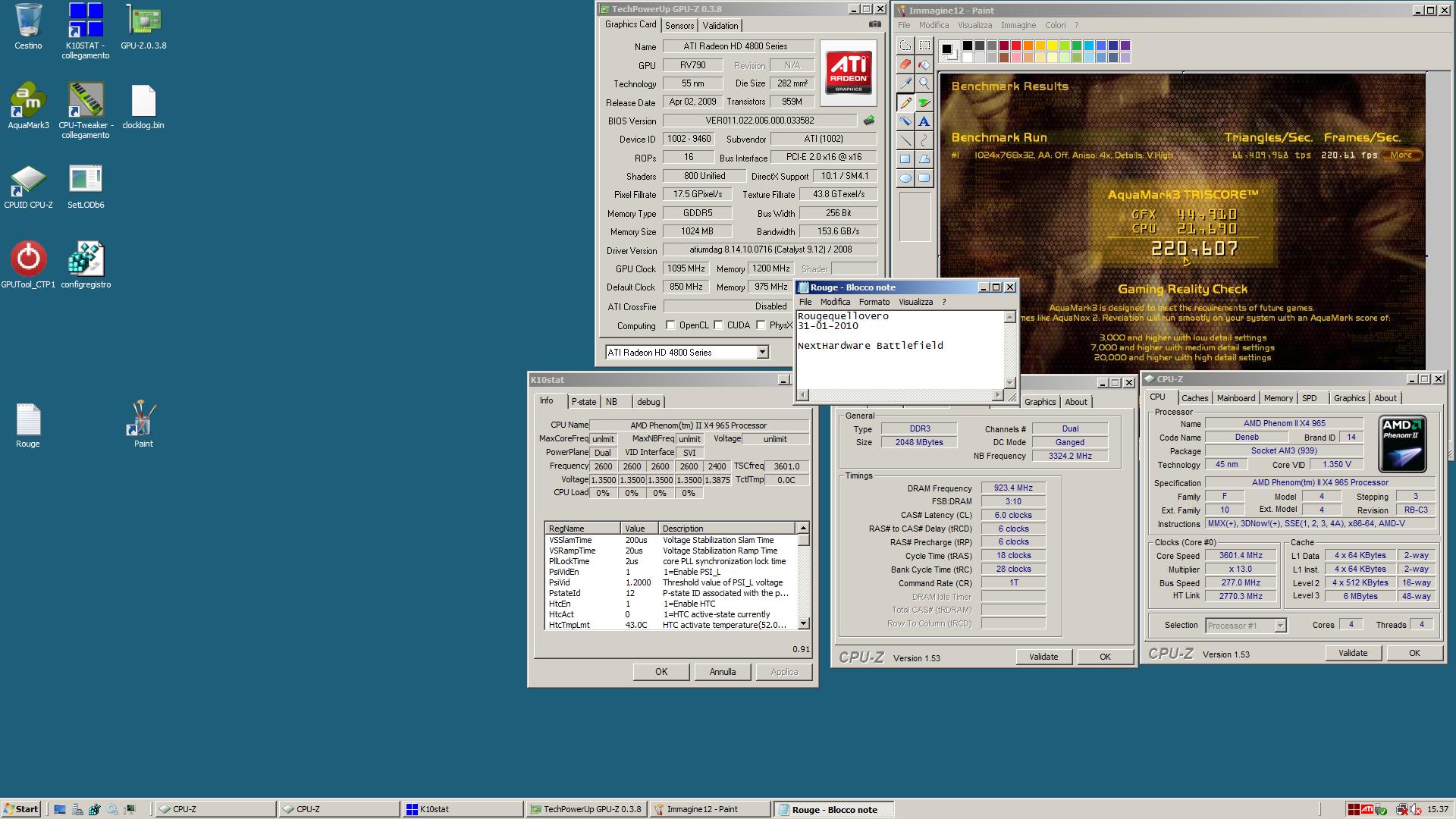Pick the Airbrush spray tool in Paint
1456x819 pixels.
[905, 121]
